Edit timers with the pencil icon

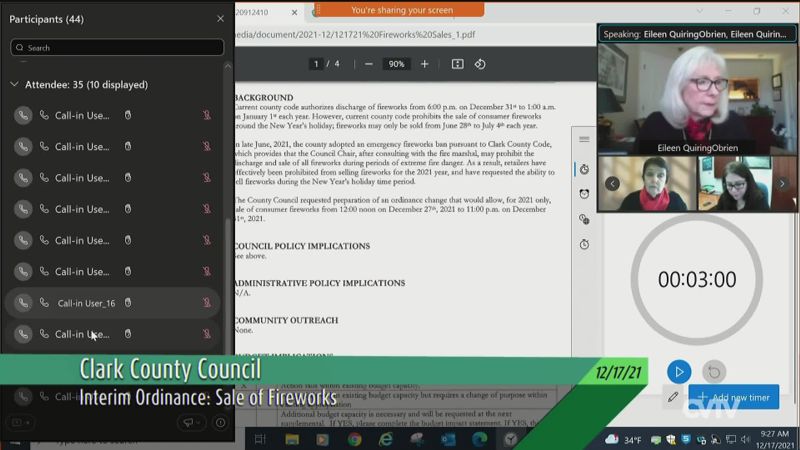pos(673,397)
